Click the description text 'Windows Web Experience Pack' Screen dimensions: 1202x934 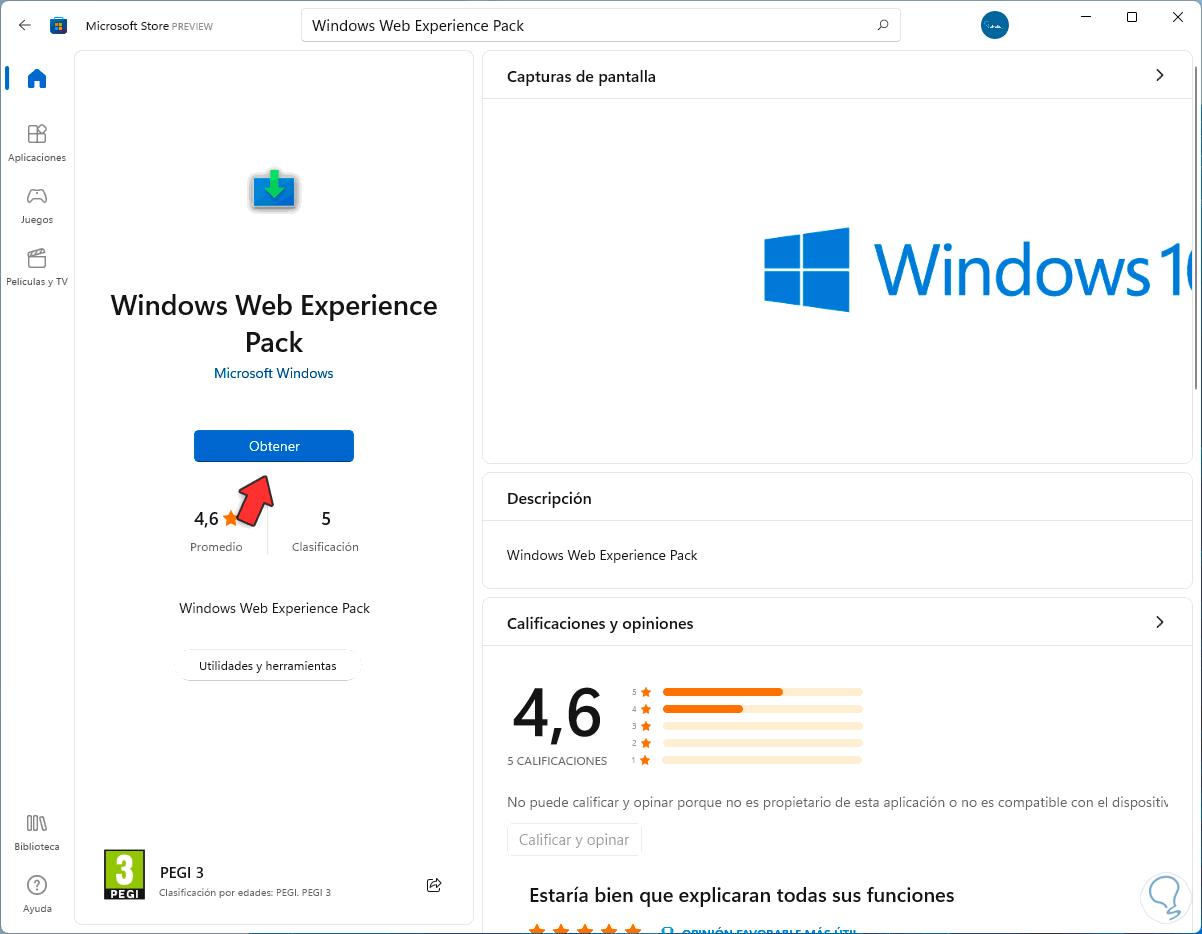pos(602,555)
